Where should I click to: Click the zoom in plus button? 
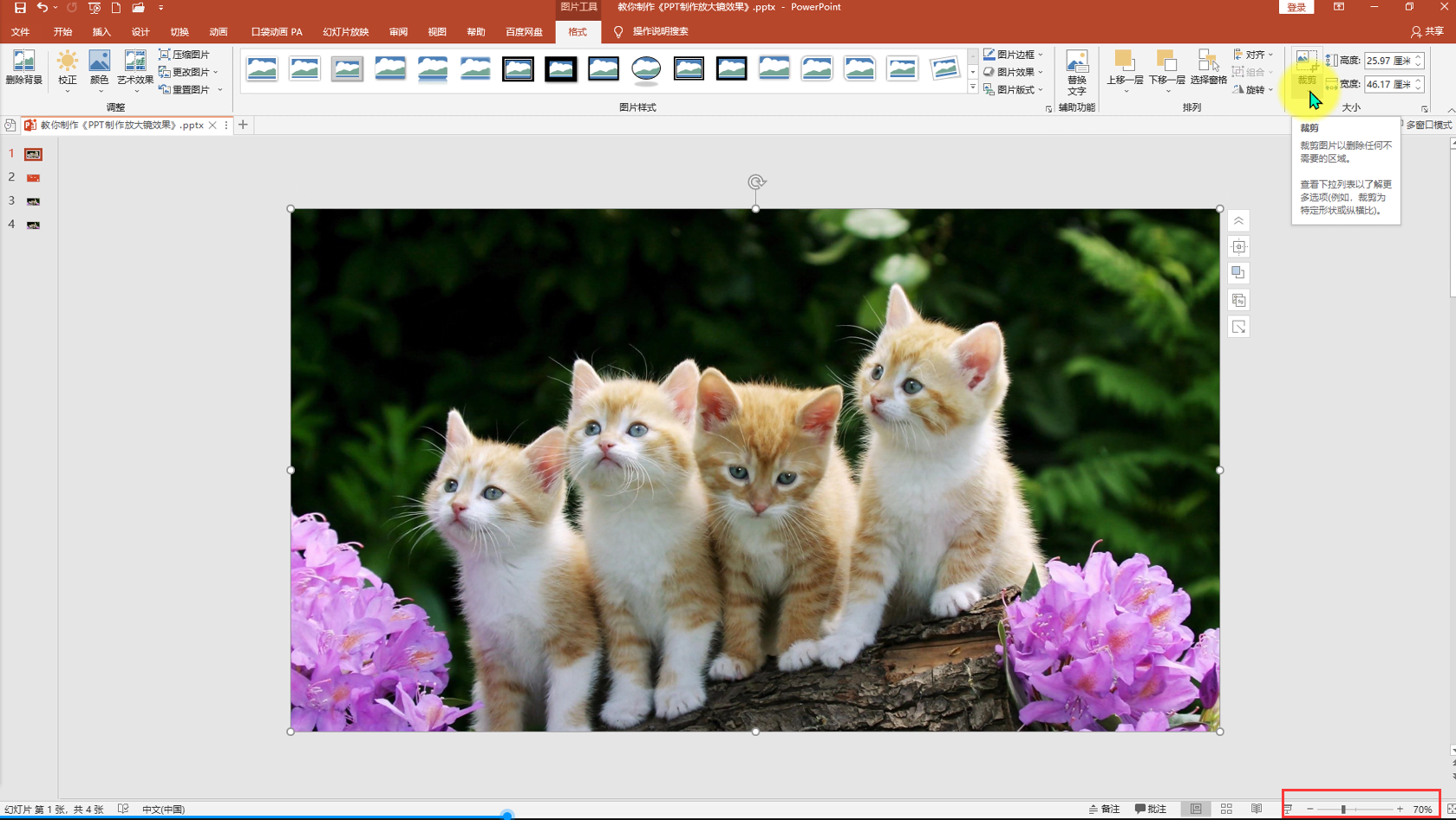[x=1400, y=810]
